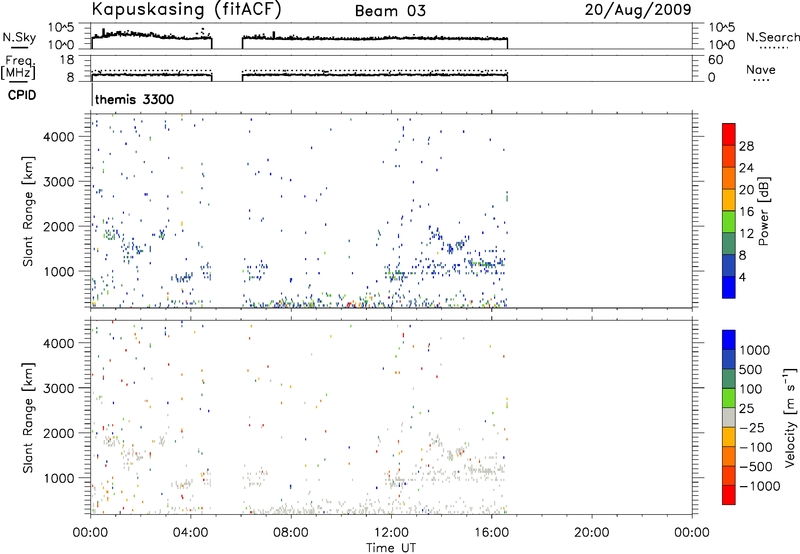The height and width of the screenshot is (554, 800).
Task: Click '2000' tick in the velocity panel
Action: (59, 433)
